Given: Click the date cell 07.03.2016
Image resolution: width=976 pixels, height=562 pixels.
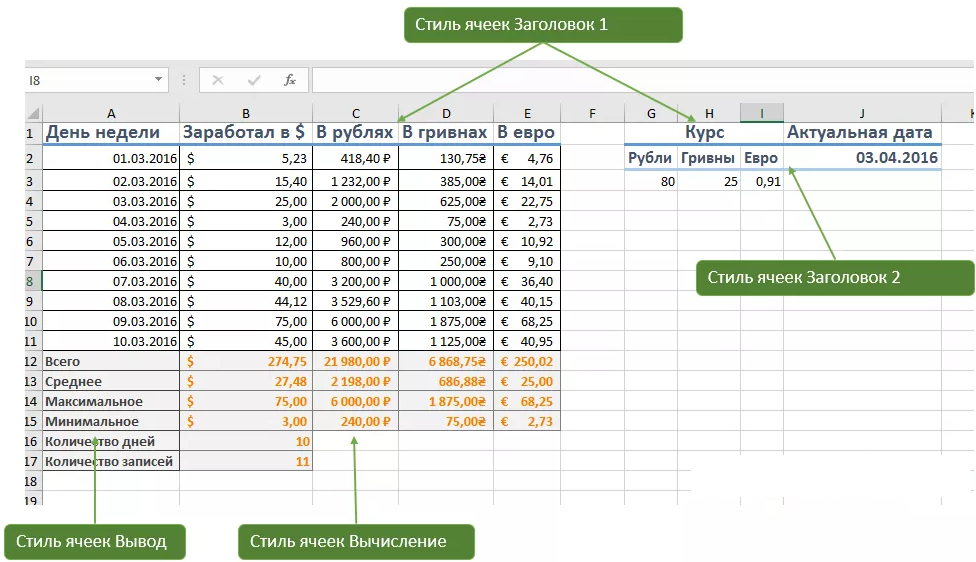Looking at the screenshot, I should 111,281.
